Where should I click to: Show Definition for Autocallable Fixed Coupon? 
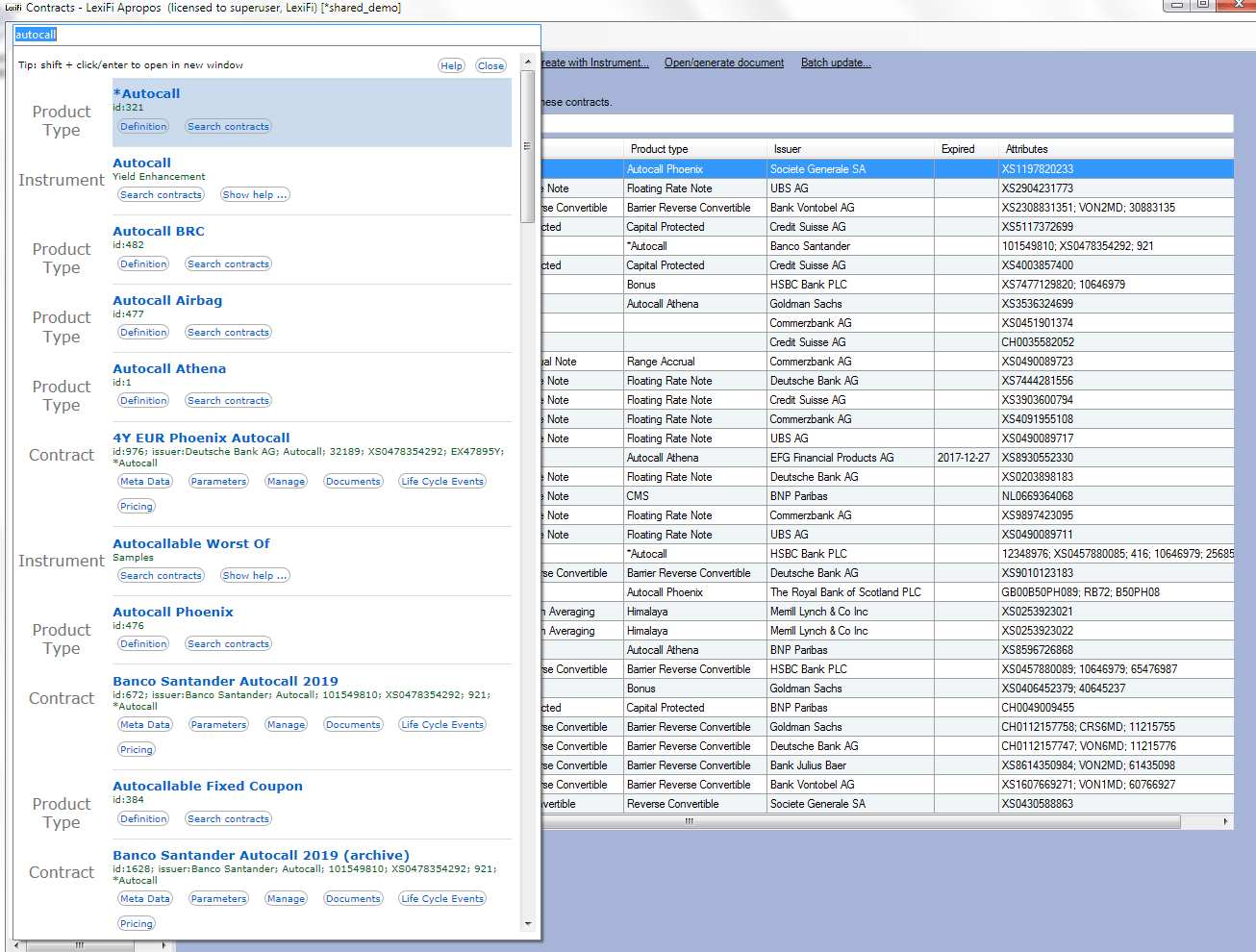click(143, 819)
